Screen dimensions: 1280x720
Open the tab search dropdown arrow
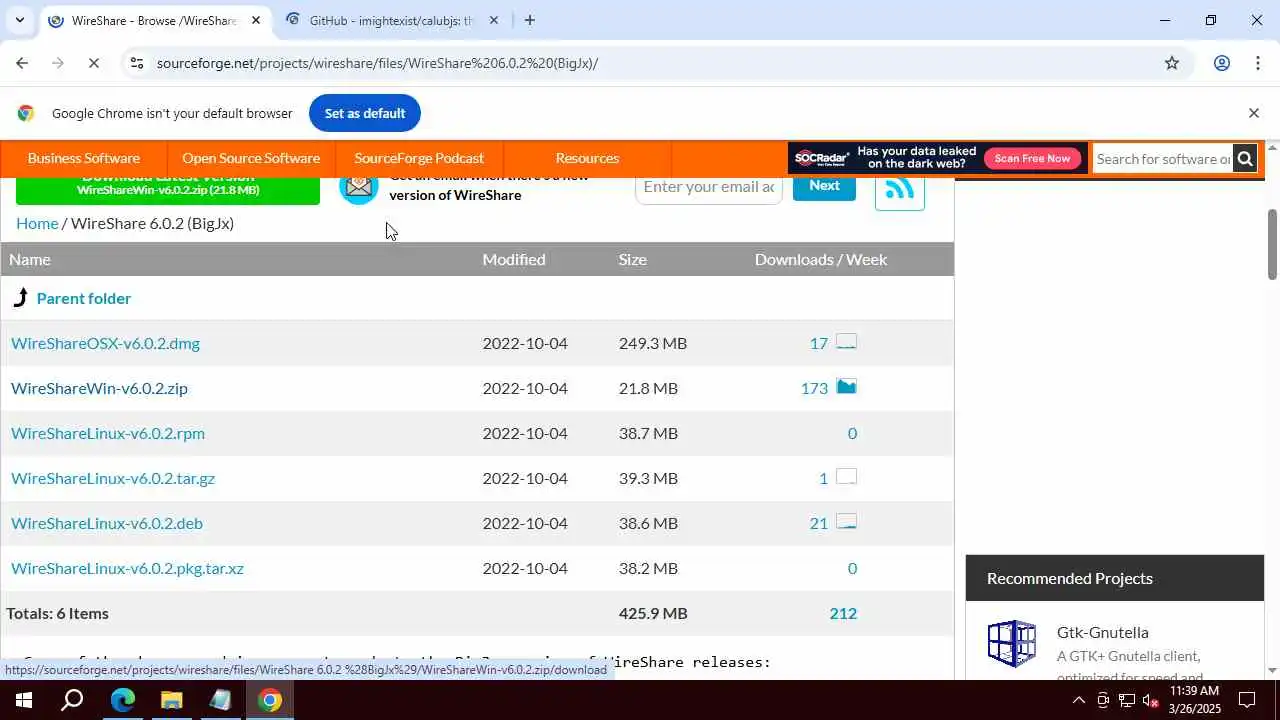[19, 20]
